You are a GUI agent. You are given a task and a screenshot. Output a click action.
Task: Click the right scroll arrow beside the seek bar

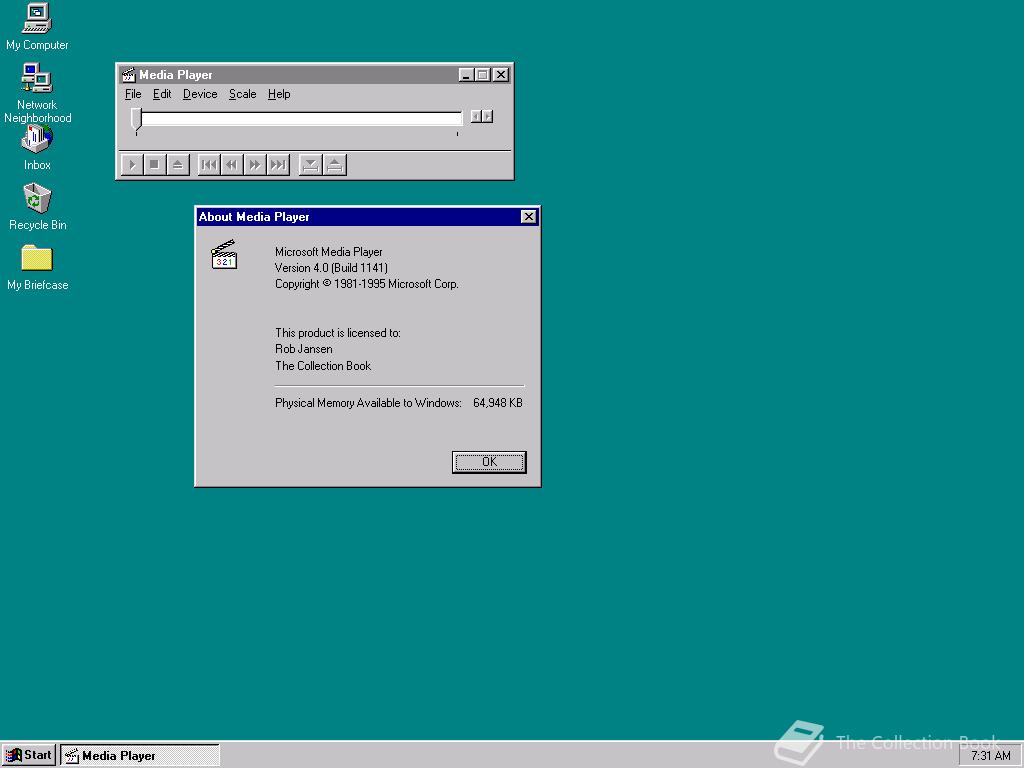coord(488,116)
